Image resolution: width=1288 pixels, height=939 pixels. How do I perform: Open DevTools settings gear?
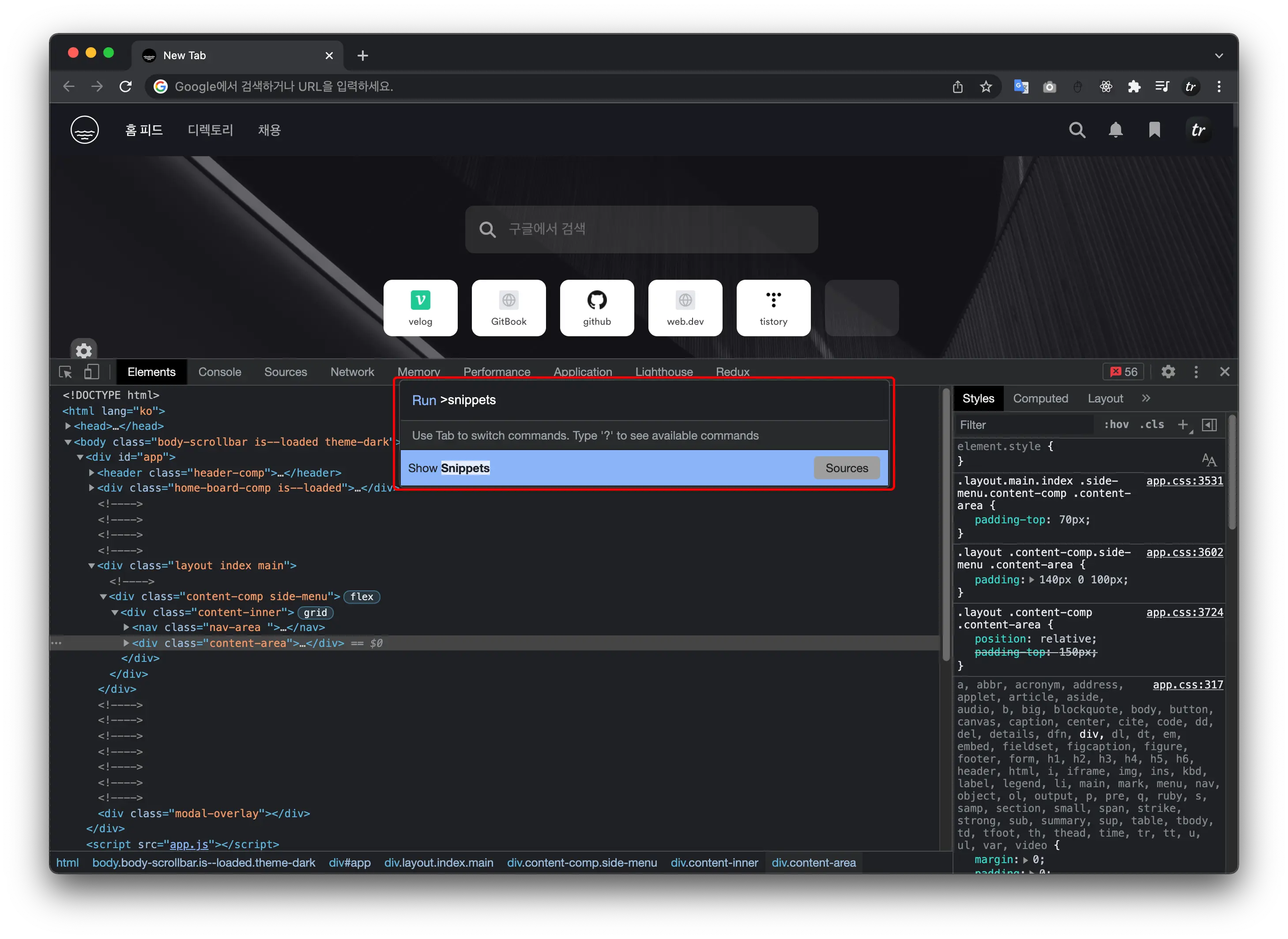(x=1168, y=372)
